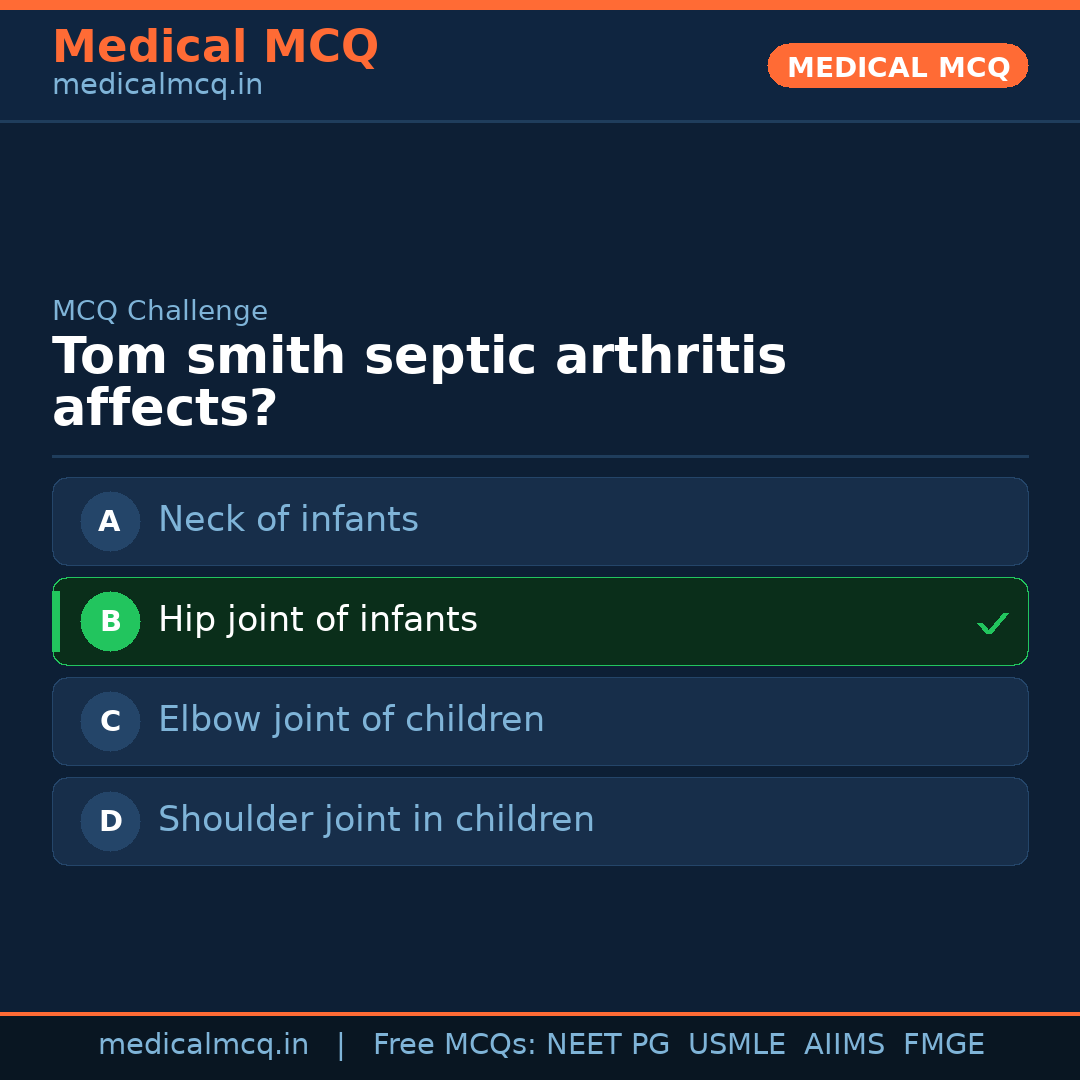The width and height of the screenshot is (1080, 1080).
Task: Select answer 'Shoulder joint in children'
Action: coord(376,820)
